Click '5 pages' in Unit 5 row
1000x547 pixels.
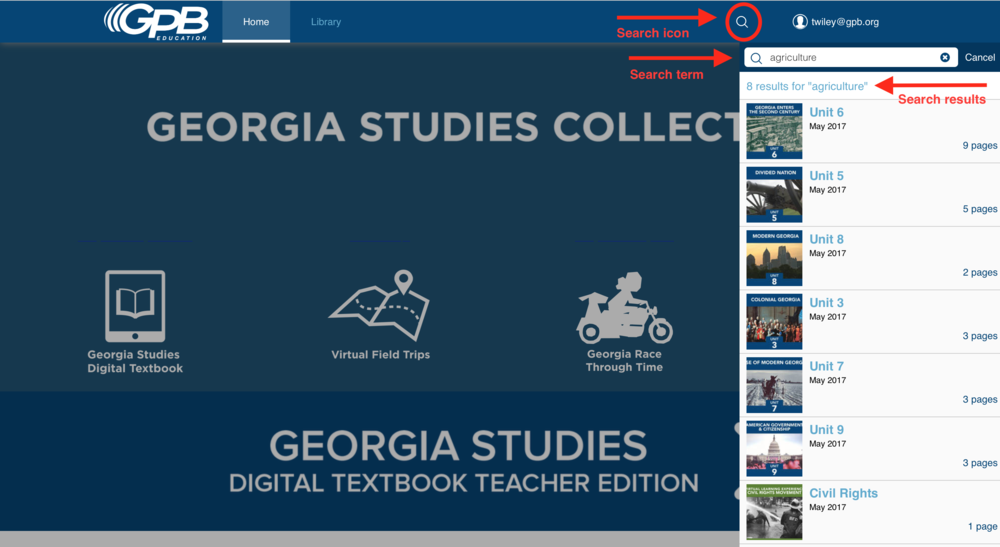click(980, 209)
